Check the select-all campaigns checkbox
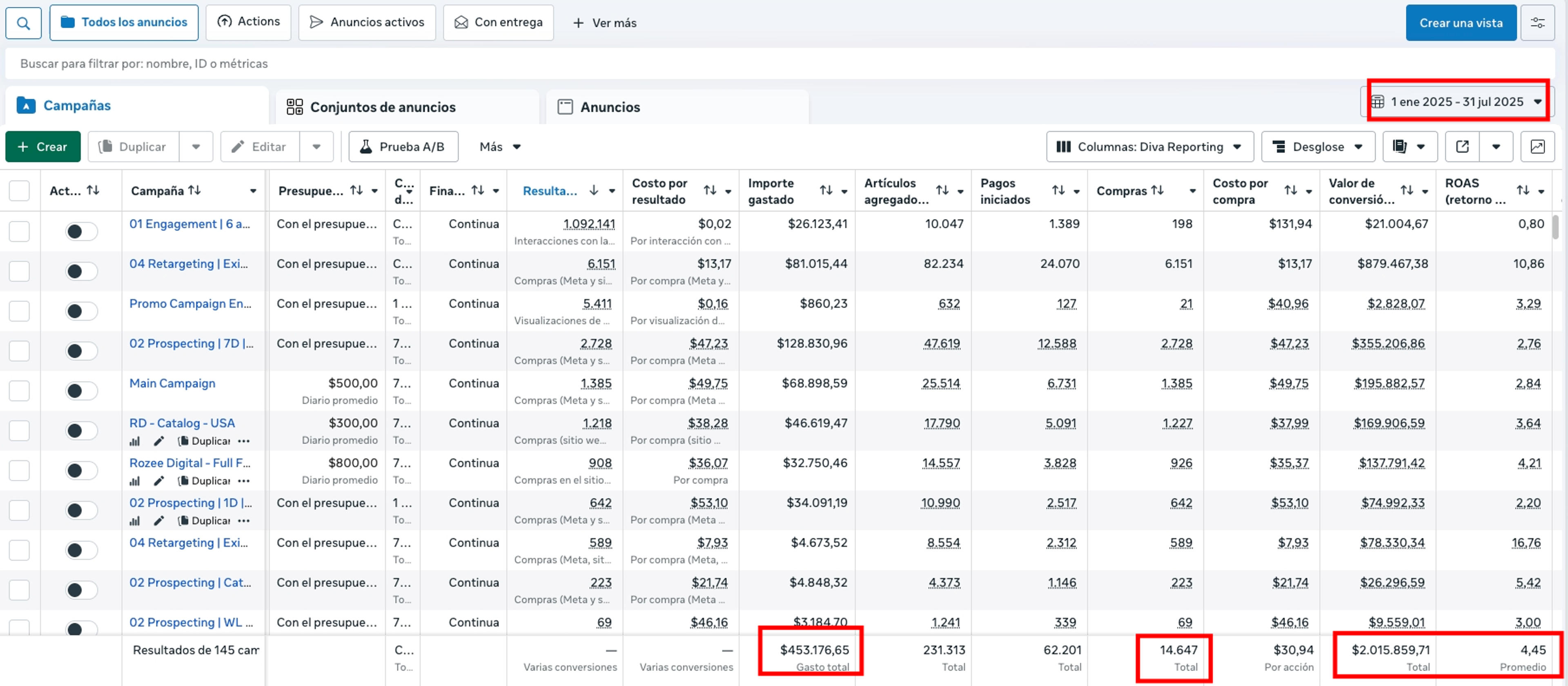The width and height of the screenshot is (1568, 686). pos(20,191)
